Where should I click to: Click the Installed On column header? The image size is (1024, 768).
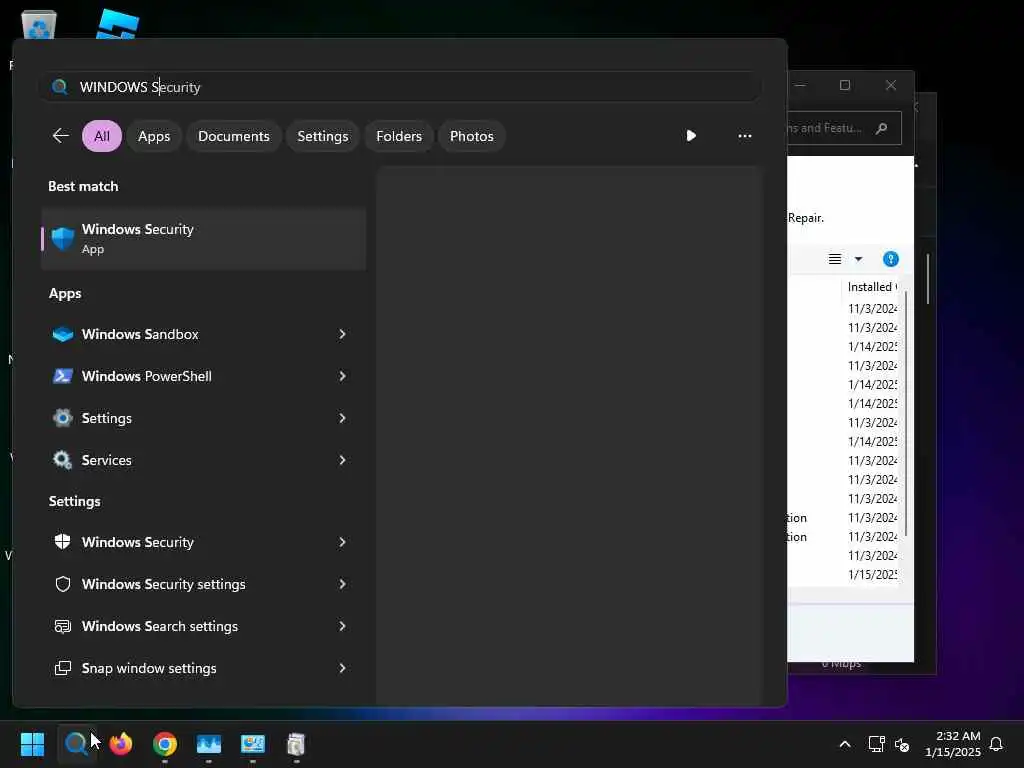[872, 287]
